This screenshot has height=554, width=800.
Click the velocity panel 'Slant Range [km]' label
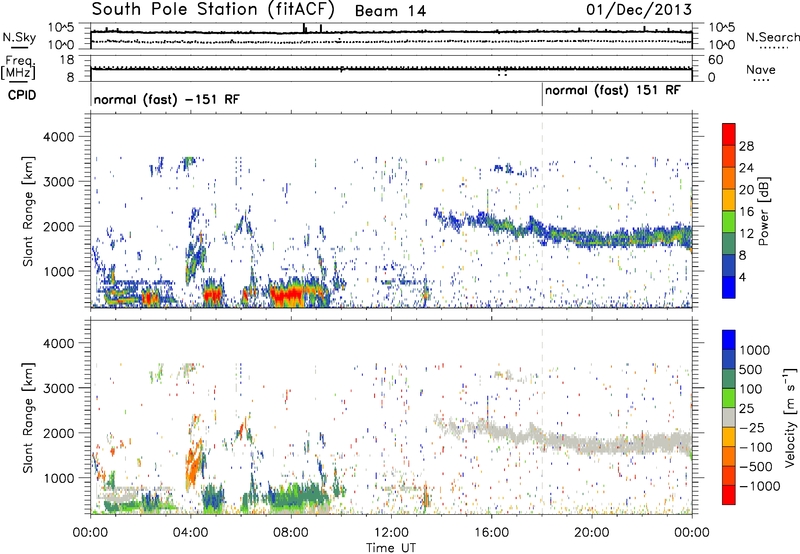tap(28, 417)
